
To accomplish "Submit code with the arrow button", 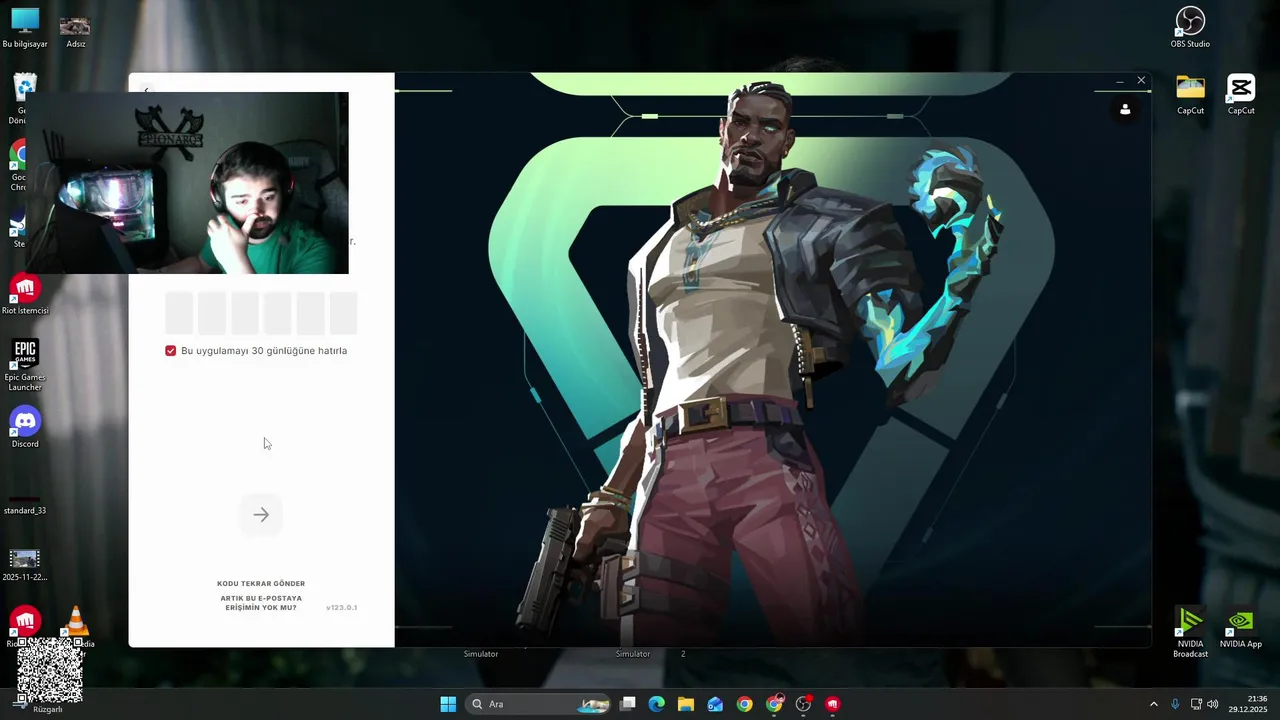I will tap(261, 515).
